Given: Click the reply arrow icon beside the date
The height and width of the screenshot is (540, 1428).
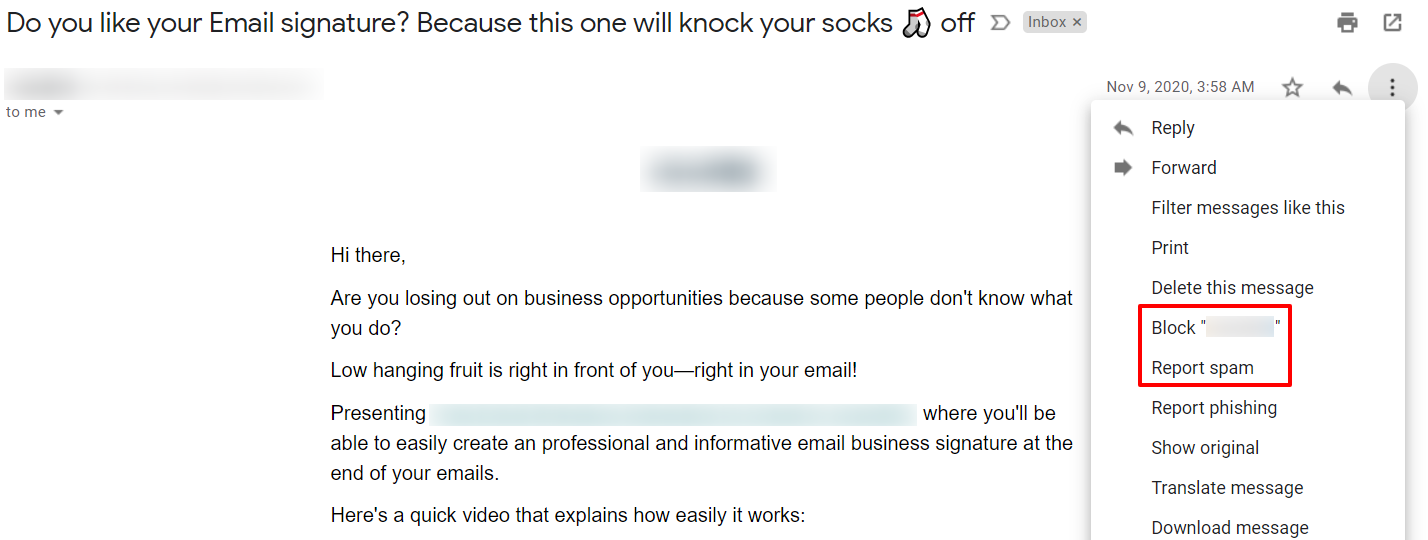Looking at the screenshot, I should click(x=1342, y=88).
